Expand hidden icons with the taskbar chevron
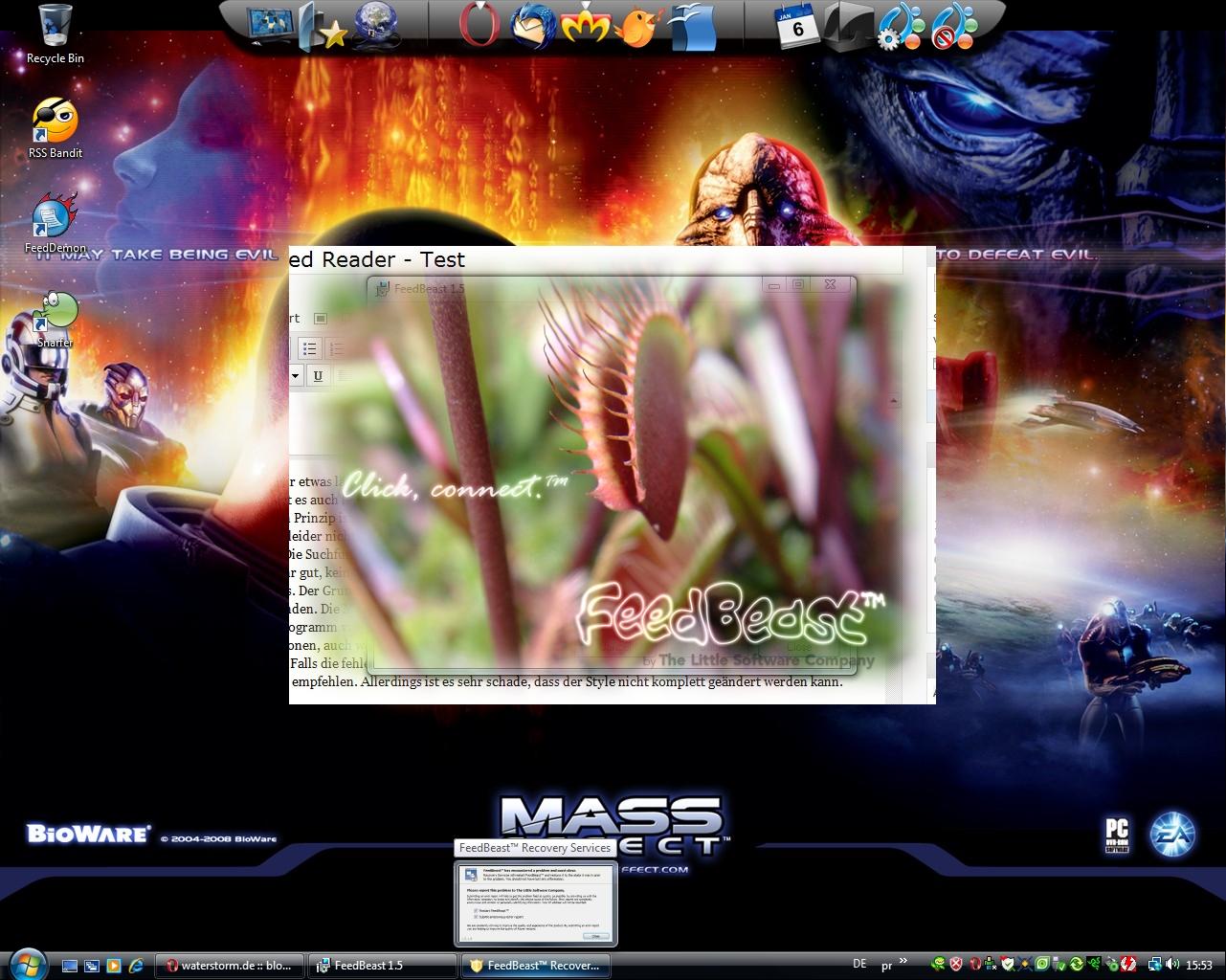The image size is (1226, 980). (x=902, y=962)
